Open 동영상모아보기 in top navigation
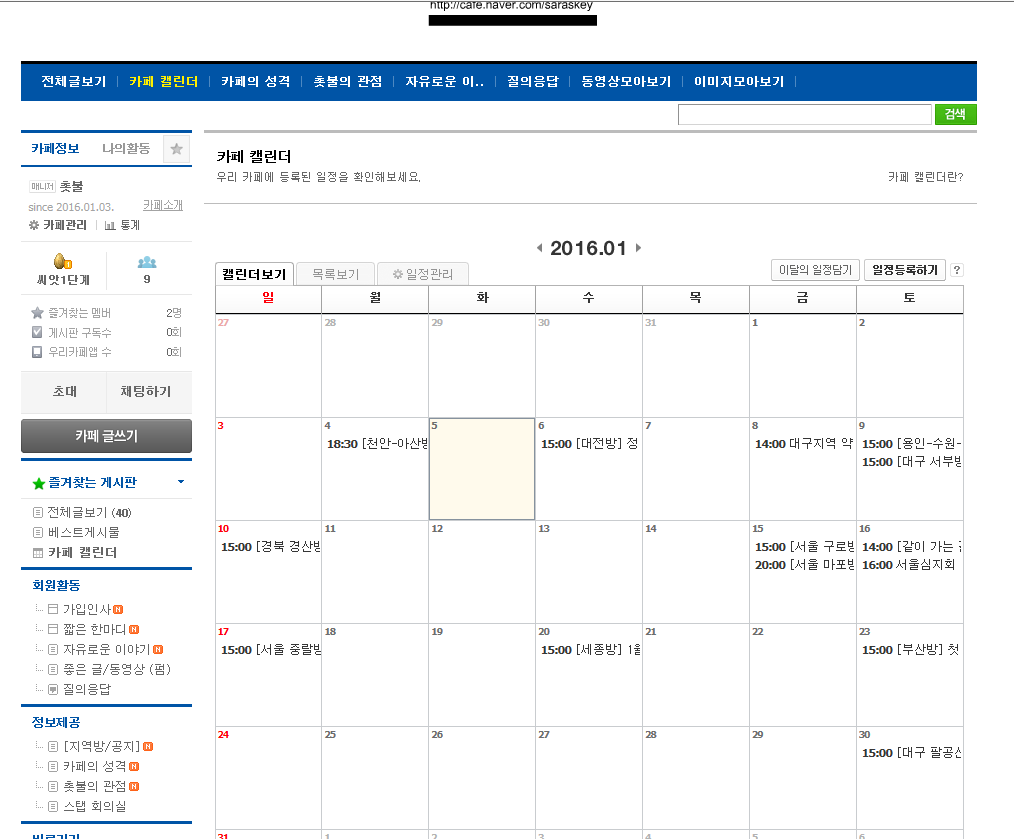This screenshot has width=1014, height=839. click(626, 82)
